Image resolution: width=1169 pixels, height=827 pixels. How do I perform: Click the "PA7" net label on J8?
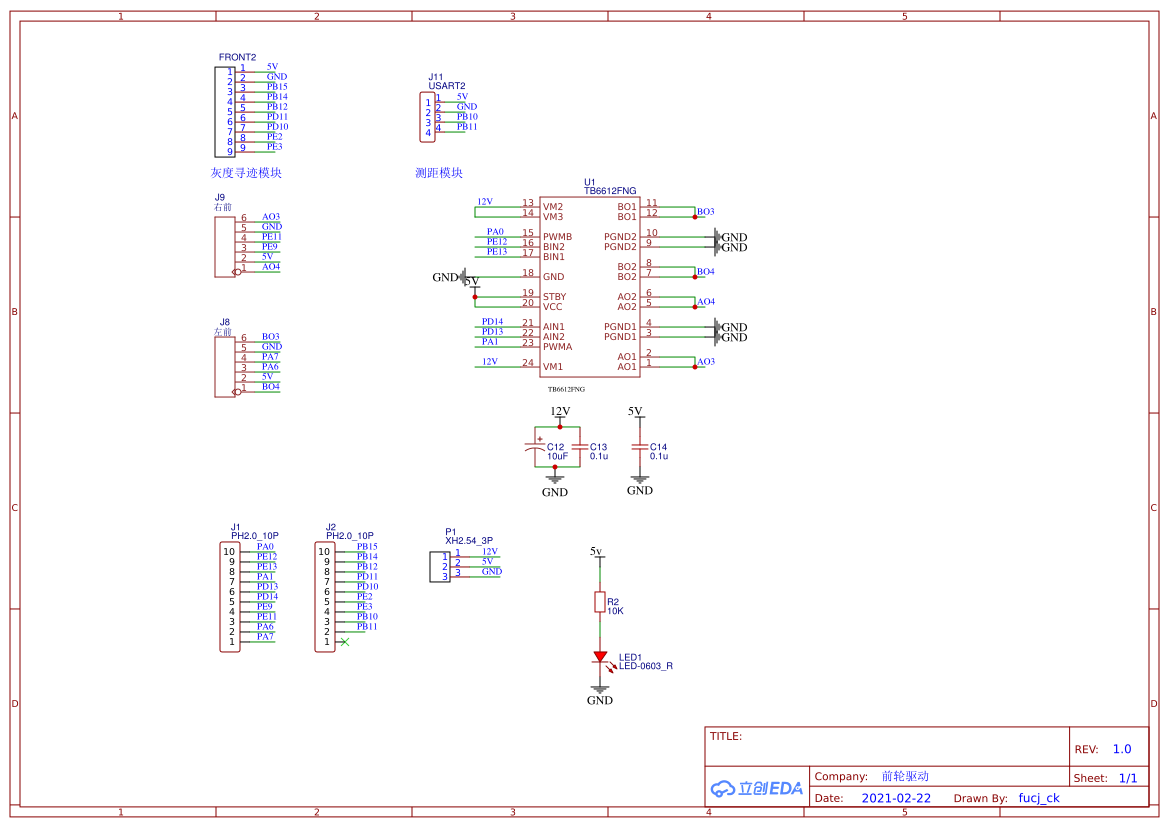point(270,357)
